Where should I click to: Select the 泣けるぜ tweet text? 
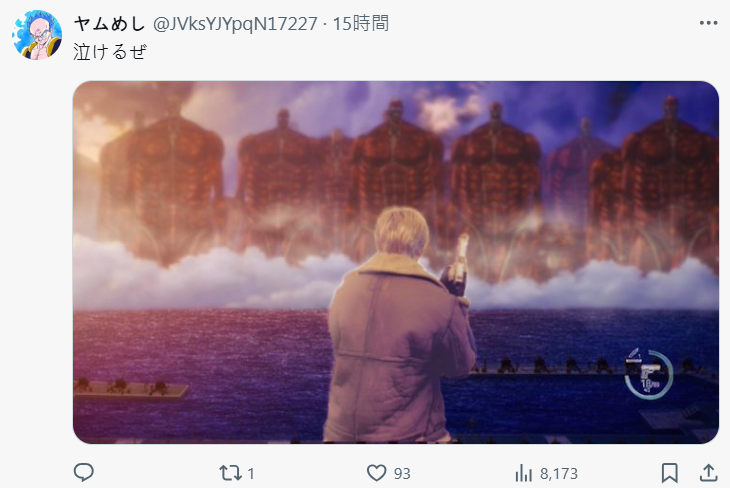[x=110, y=52]
